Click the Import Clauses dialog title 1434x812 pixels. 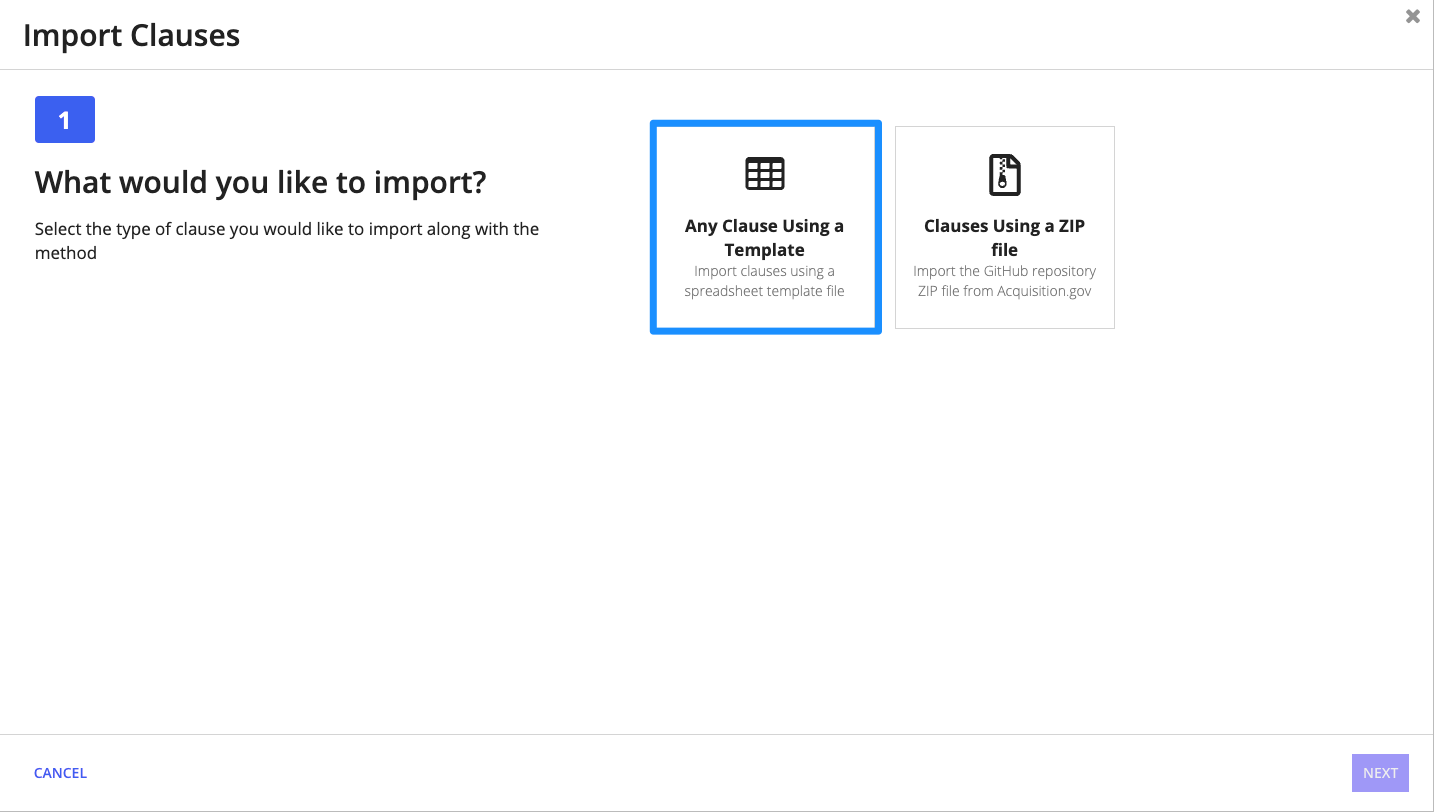click(131, 36)
